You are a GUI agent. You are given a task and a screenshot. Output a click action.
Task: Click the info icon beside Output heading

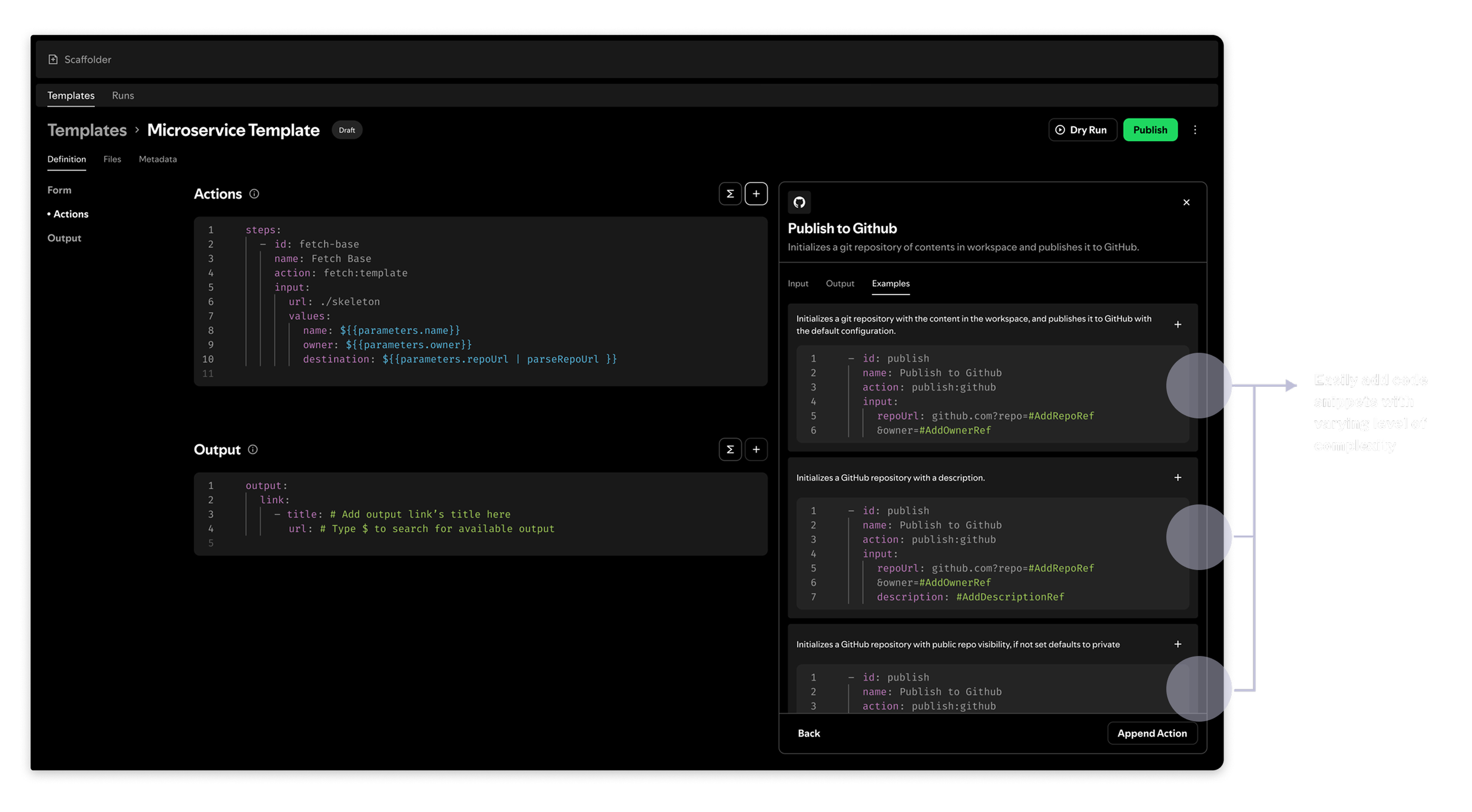click(253, 450)
